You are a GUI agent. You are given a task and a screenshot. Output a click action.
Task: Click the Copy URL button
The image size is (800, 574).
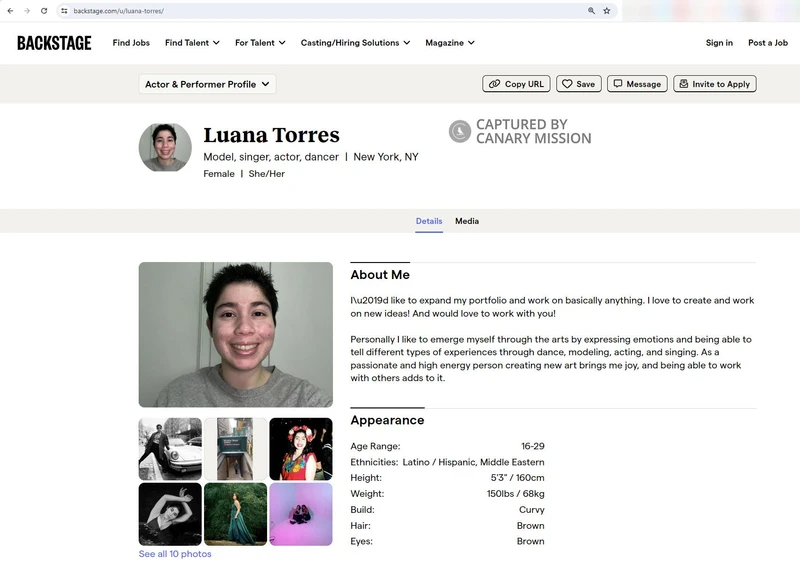516,84
